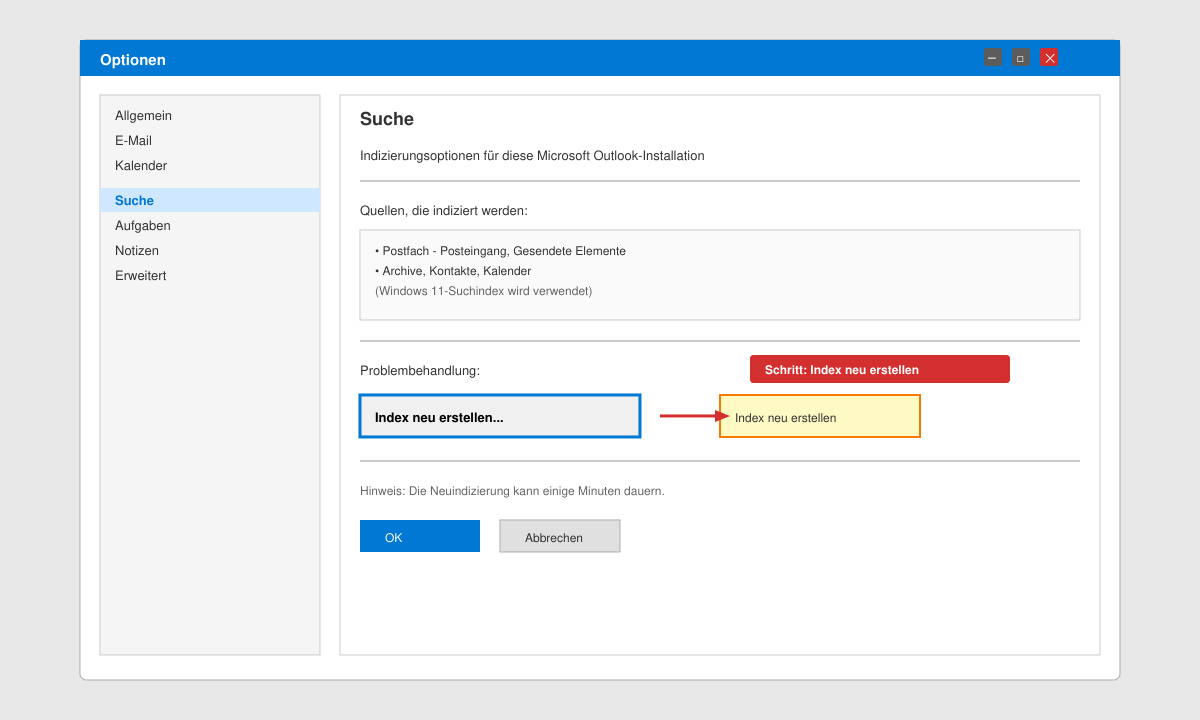Open the Erweitert options page
The height and width of the screenshot is (720, 1200).
[210, 276]
